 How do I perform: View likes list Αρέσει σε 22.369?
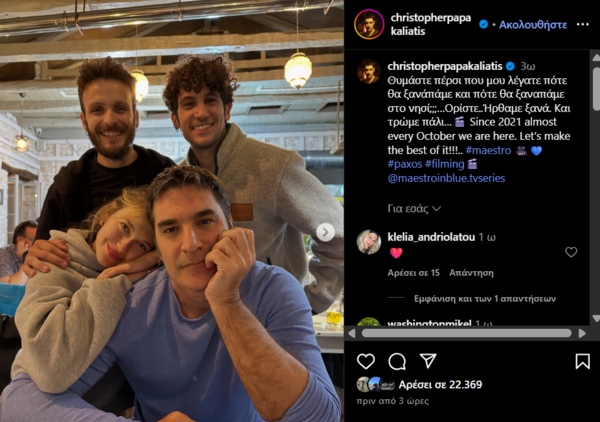[x=440, y=385]
